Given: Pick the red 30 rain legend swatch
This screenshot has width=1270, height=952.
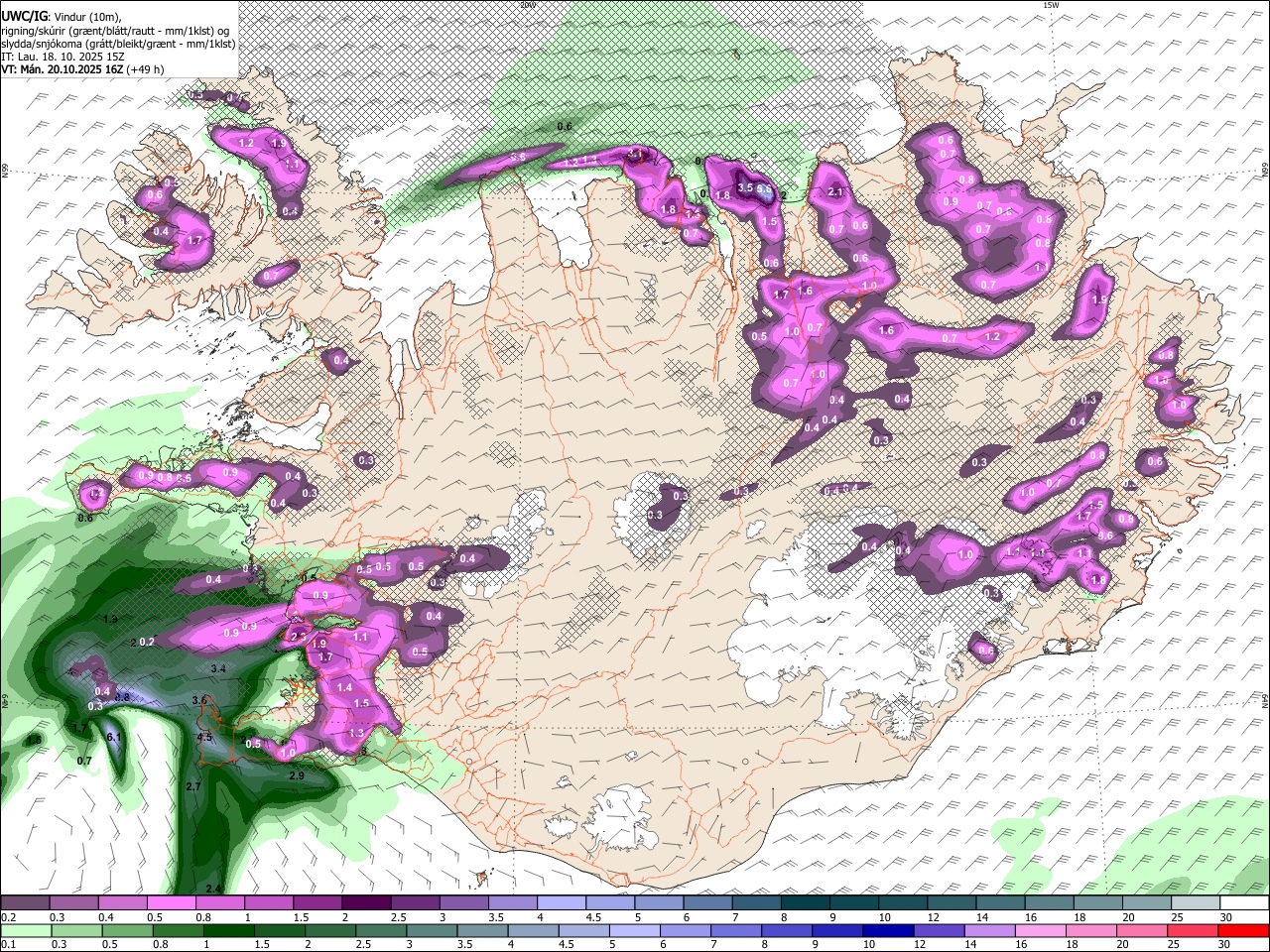Looking at the screenshot, I should pyautogui.click(x=1244, y=930).
